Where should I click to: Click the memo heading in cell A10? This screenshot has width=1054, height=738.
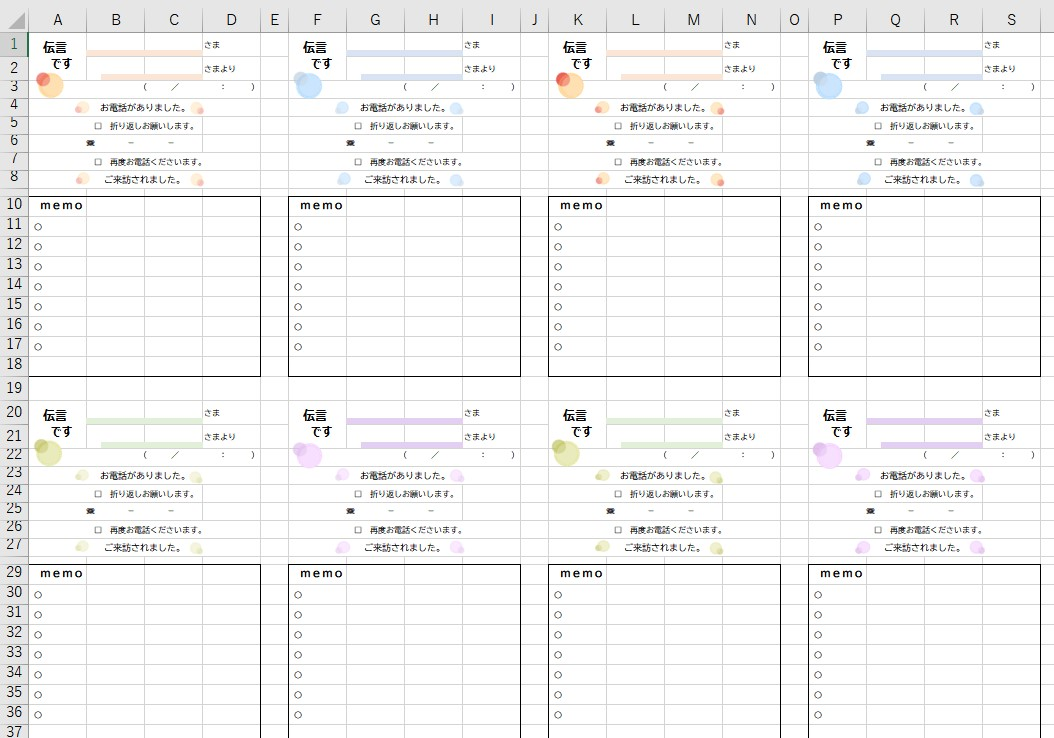pos(62,206)
